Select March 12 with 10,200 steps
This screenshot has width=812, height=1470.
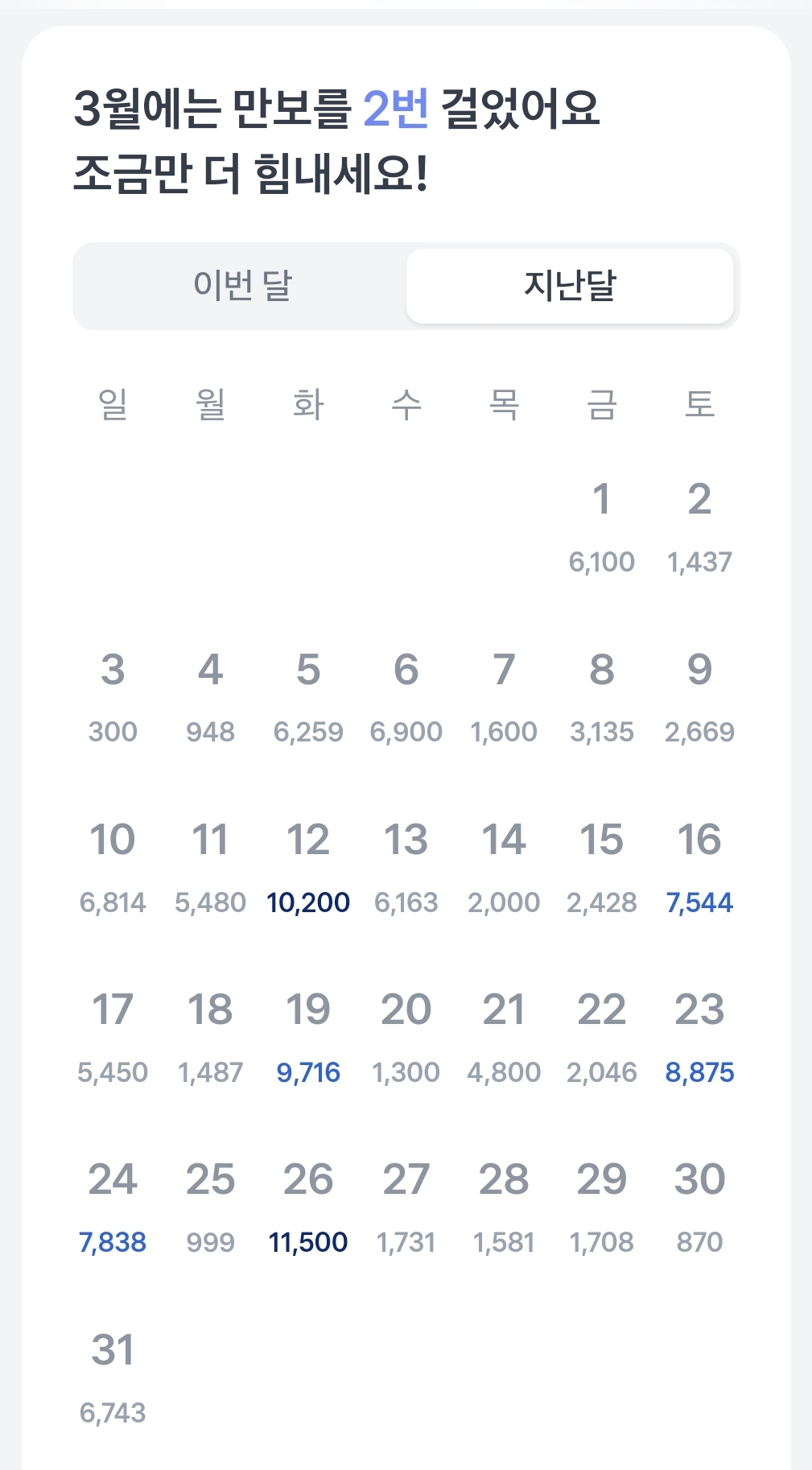[308, 868]
